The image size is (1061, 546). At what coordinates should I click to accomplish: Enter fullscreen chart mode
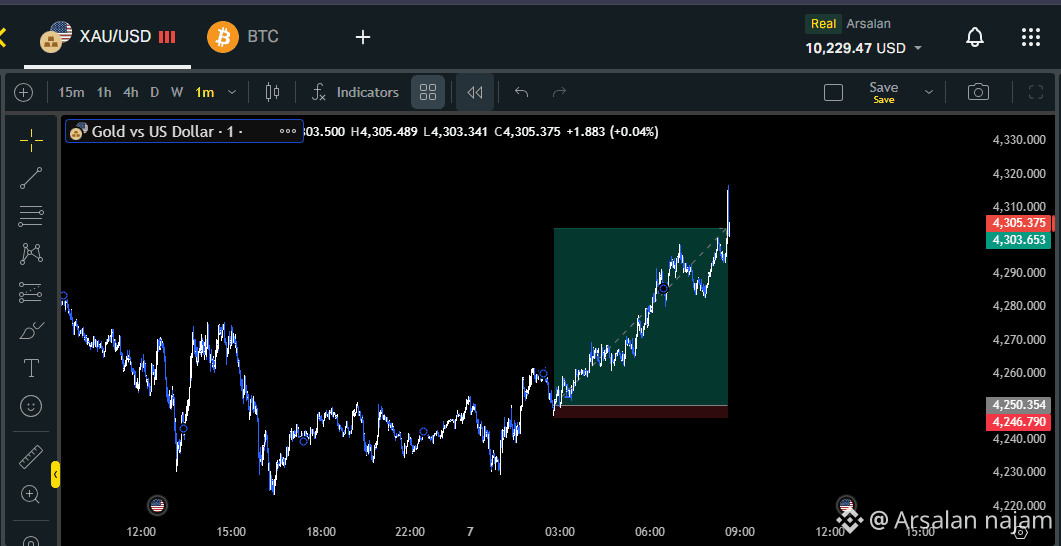point(1035,93)
